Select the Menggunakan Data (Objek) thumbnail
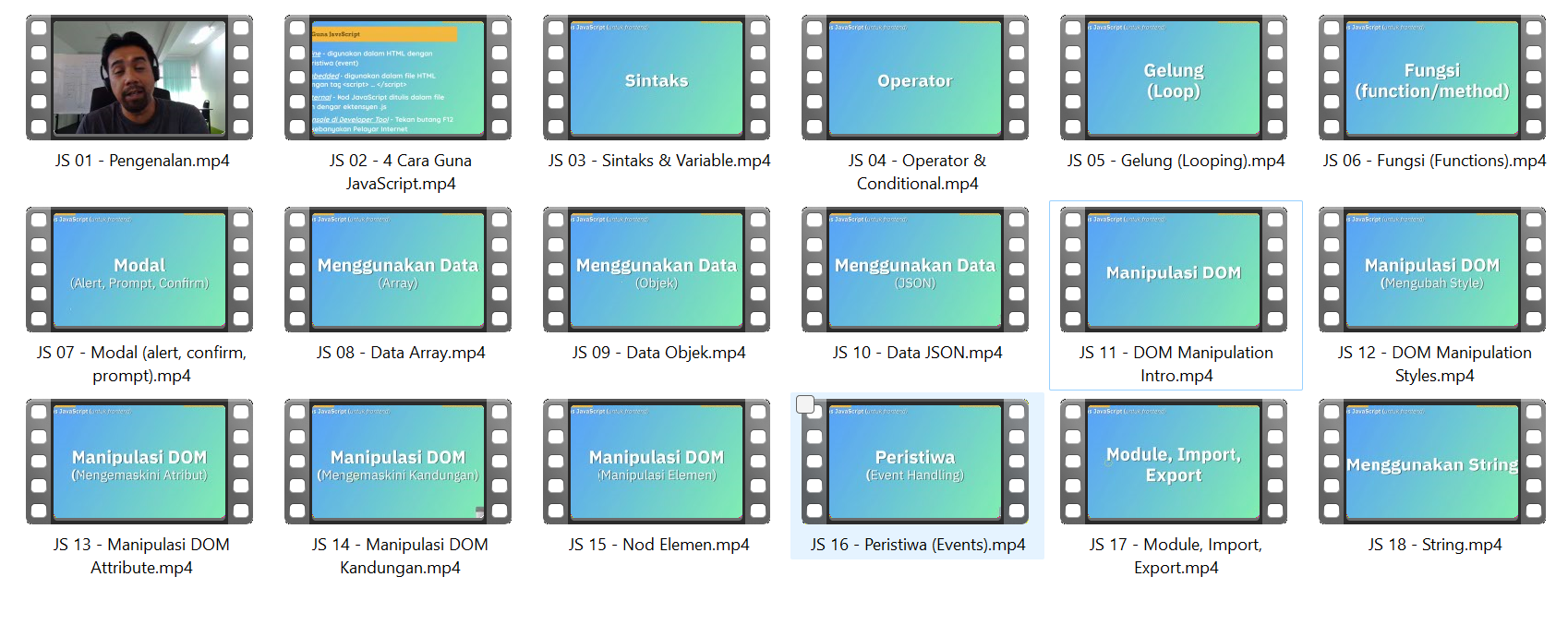The width and height of the screenshot is (1568, 625). tap(657, 270)
